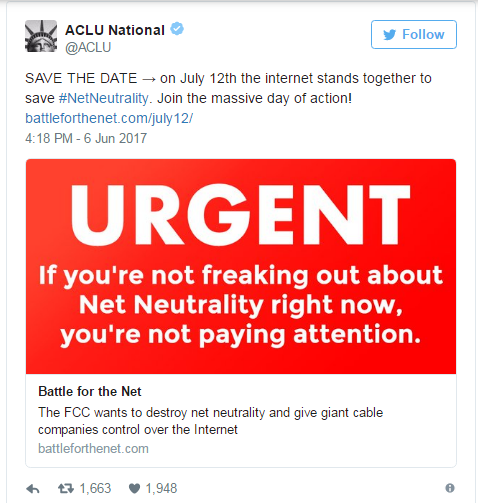Open the Battle for the Net card title

(90, 391)
